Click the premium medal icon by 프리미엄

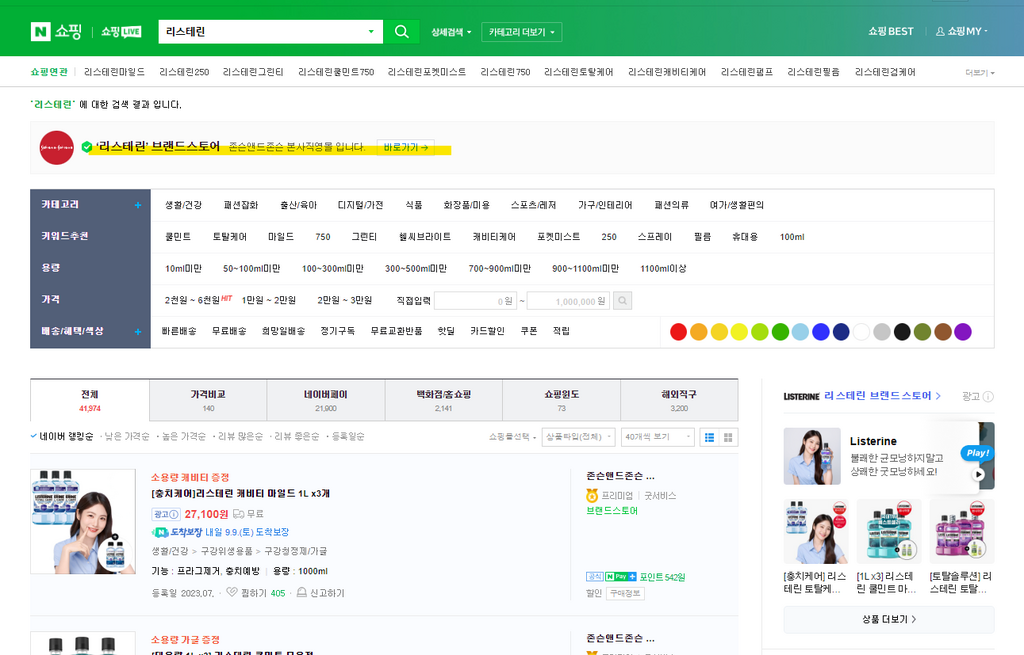tap(592, 496)
